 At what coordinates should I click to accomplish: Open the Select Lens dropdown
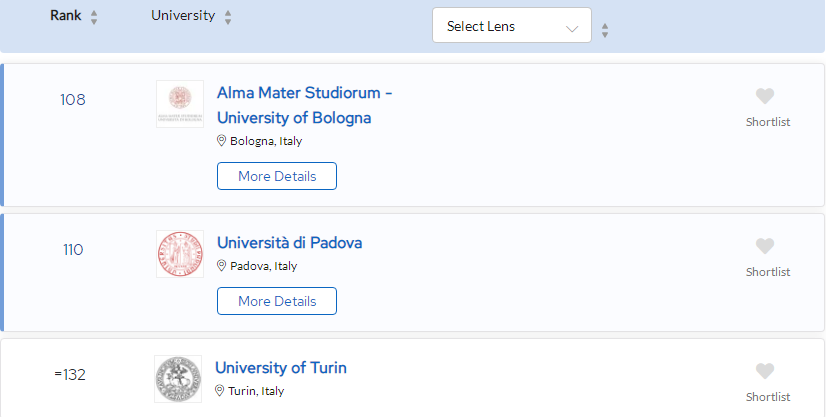(x=512, y=25)
